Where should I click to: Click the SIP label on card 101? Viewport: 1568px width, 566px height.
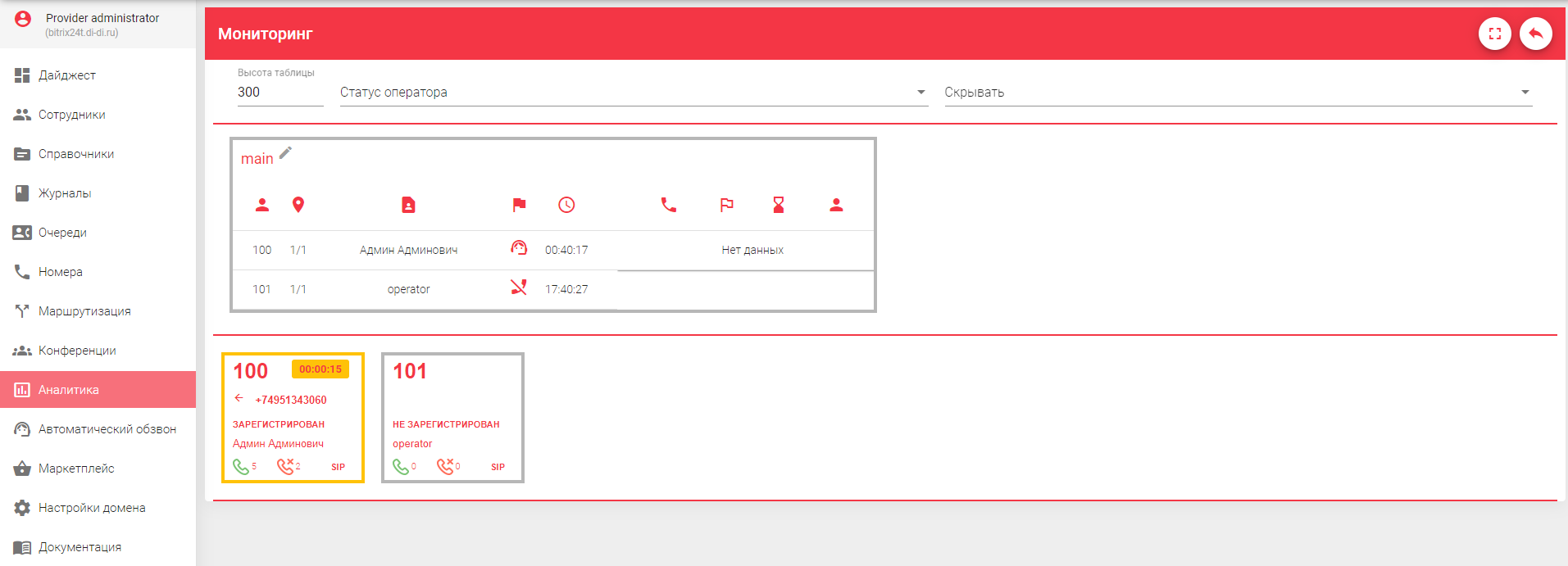pyautogui.click(x=498, y=467)
